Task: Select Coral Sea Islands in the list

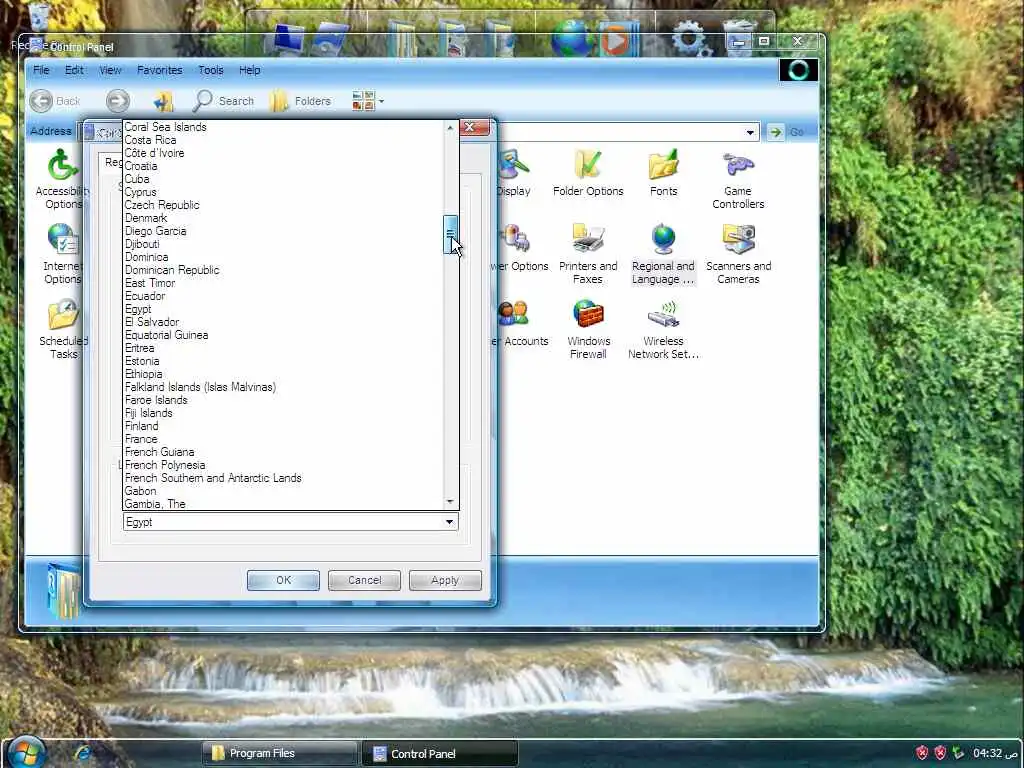Action: point(165,127)
